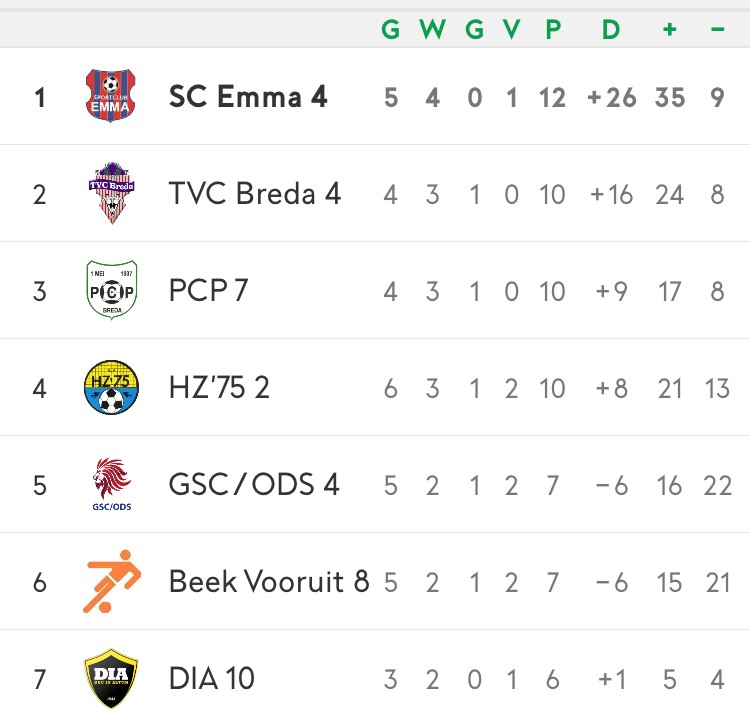Screen dimensions: 750x722
Task: Click the SC Emma club logo
Action: point(110,96)
